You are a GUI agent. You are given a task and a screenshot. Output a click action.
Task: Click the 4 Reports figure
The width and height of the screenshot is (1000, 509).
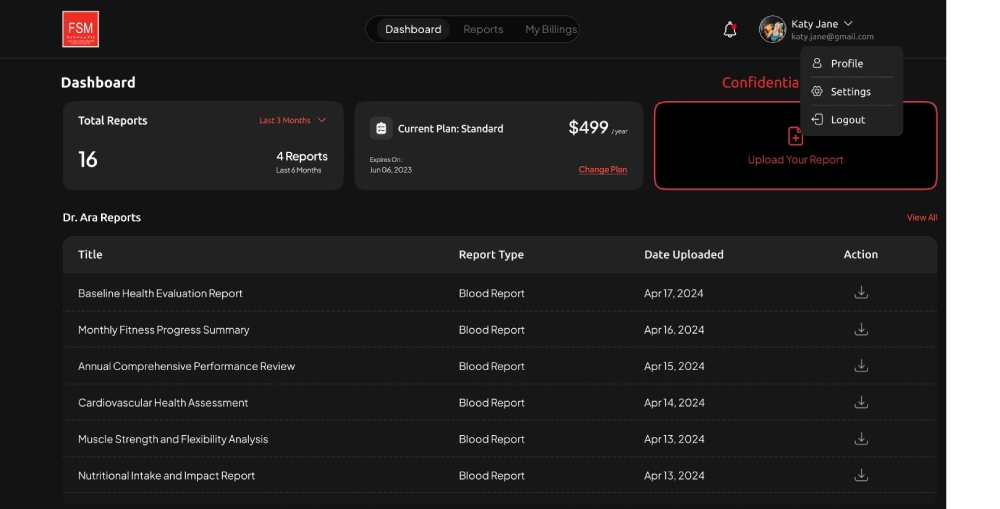click(302, 156)
